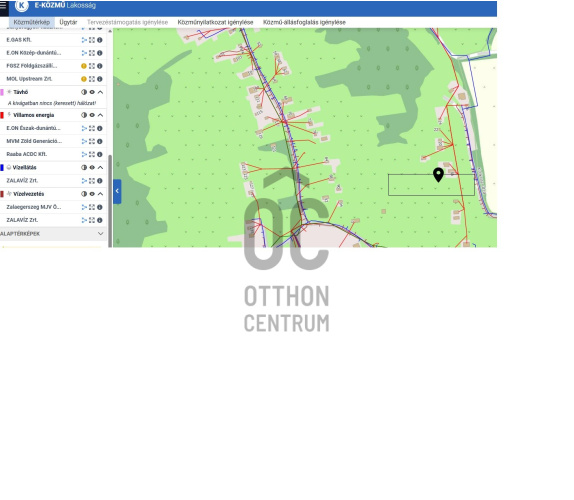Image resolution: width=574 pixels, height=500 pixels.
Task: Select Tervezéstámogatás igénylése tab
Action: coord(127,22)
